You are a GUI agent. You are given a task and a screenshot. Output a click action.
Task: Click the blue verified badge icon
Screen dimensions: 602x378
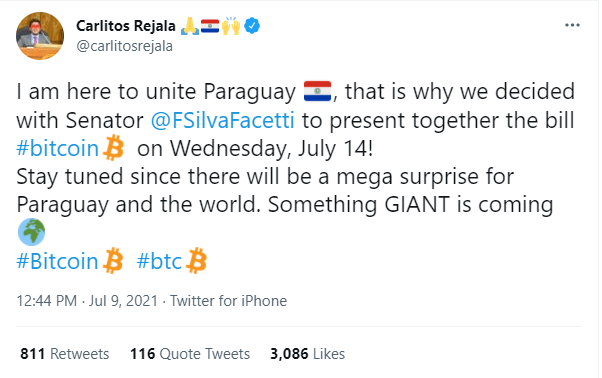click(x=252, y=26)
